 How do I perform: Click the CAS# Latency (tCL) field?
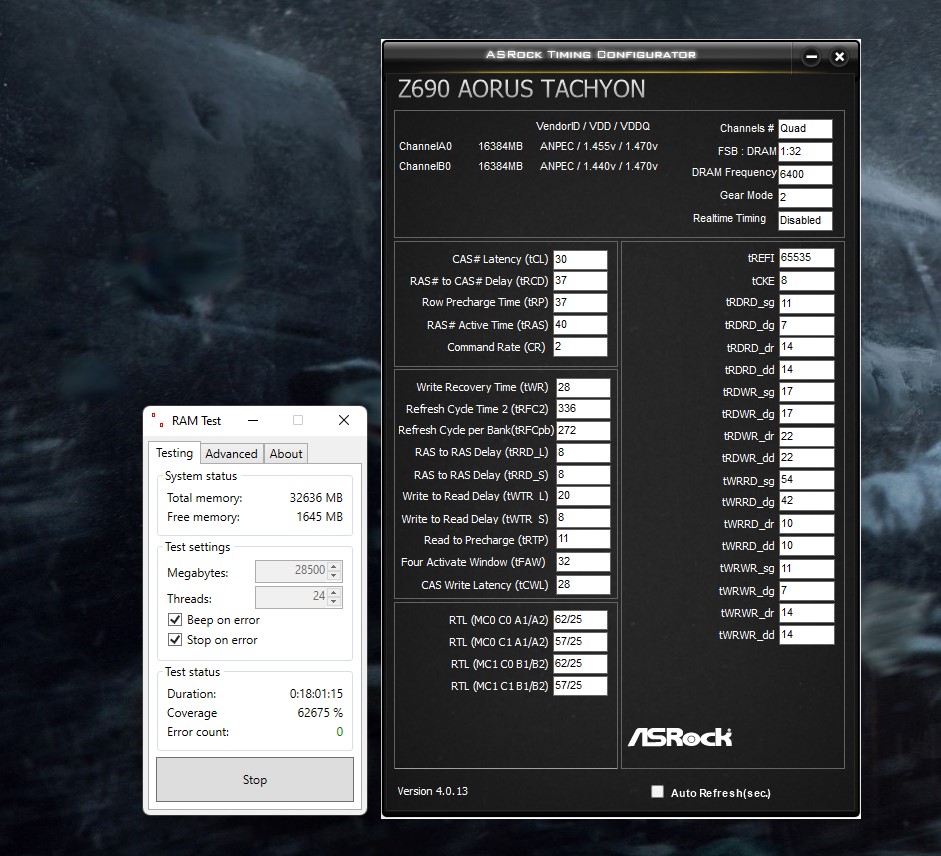pos(580,260)
